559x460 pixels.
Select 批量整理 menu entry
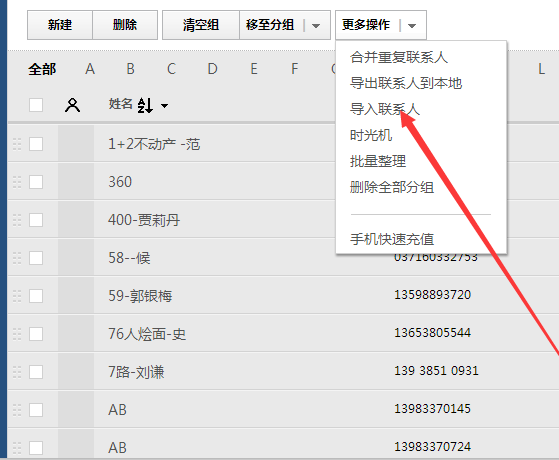pos(378,161)
